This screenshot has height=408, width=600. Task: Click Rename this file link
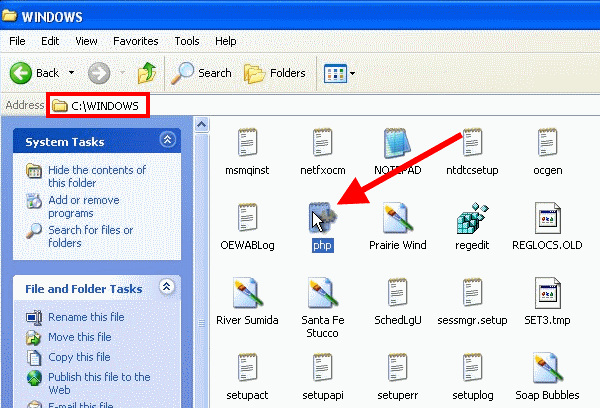pos(86,317)
